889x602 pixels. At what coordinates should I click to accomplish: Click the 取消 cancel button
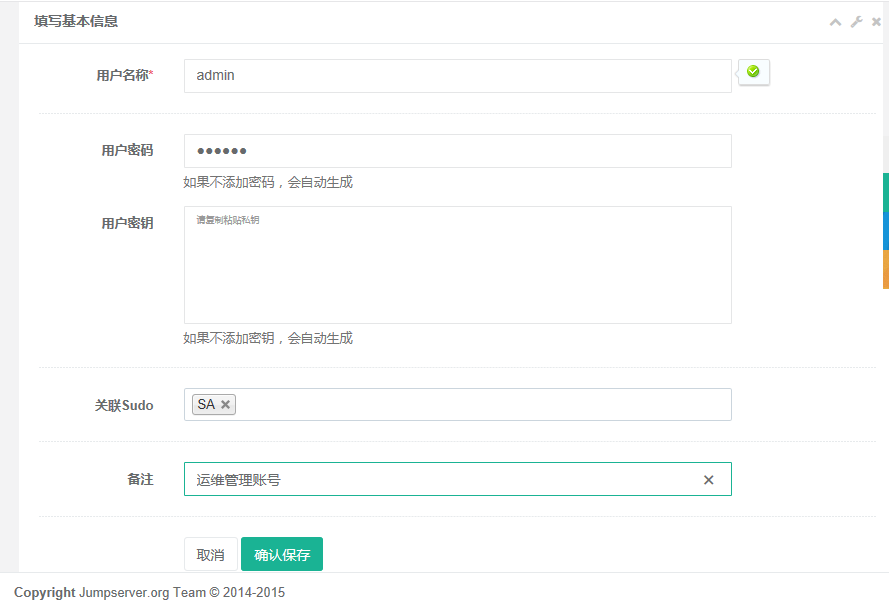tap(210, 554)
